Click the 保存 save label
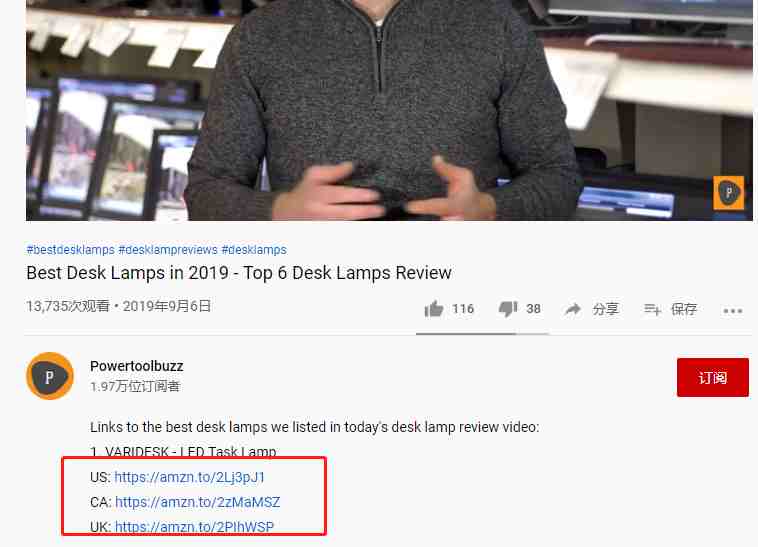The image size is (758, 547). click(x=684, y=309)
